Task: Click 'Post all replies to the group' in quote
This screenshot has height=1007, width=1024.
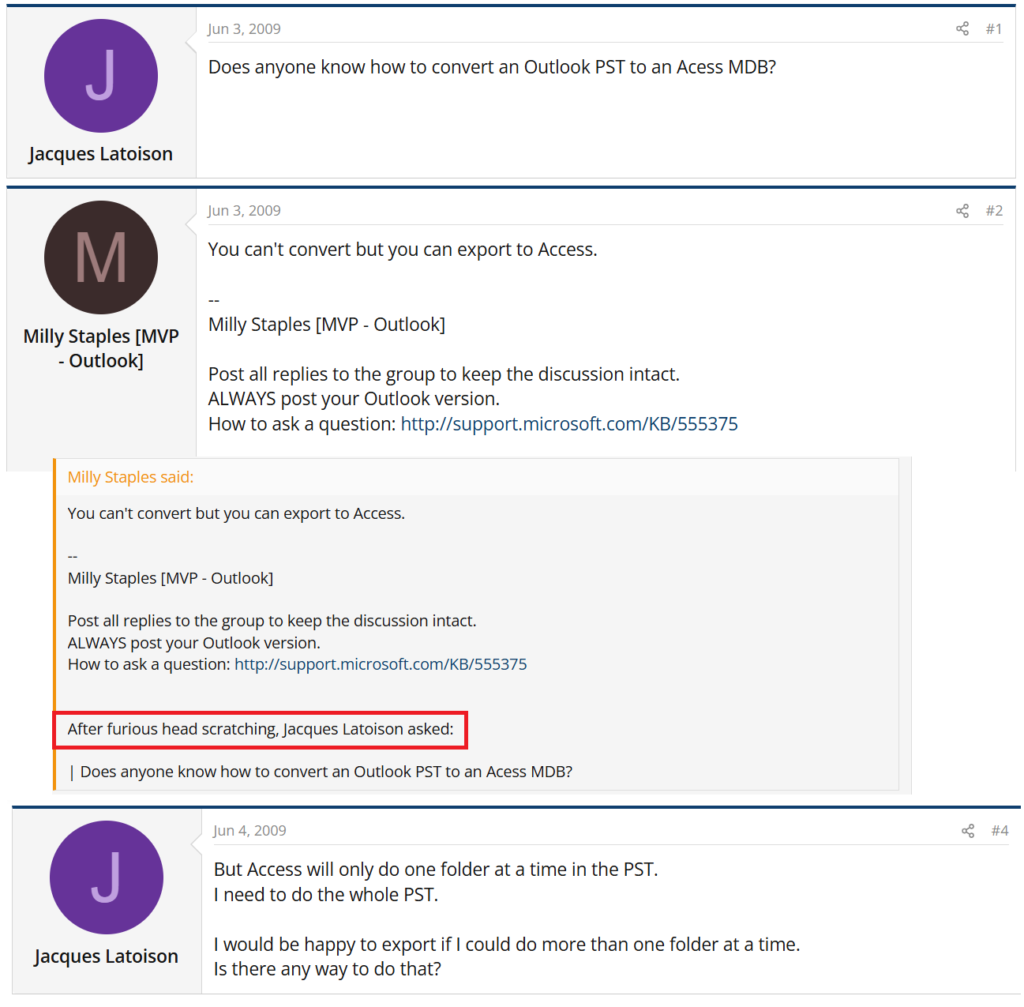Action: point(272,621)
